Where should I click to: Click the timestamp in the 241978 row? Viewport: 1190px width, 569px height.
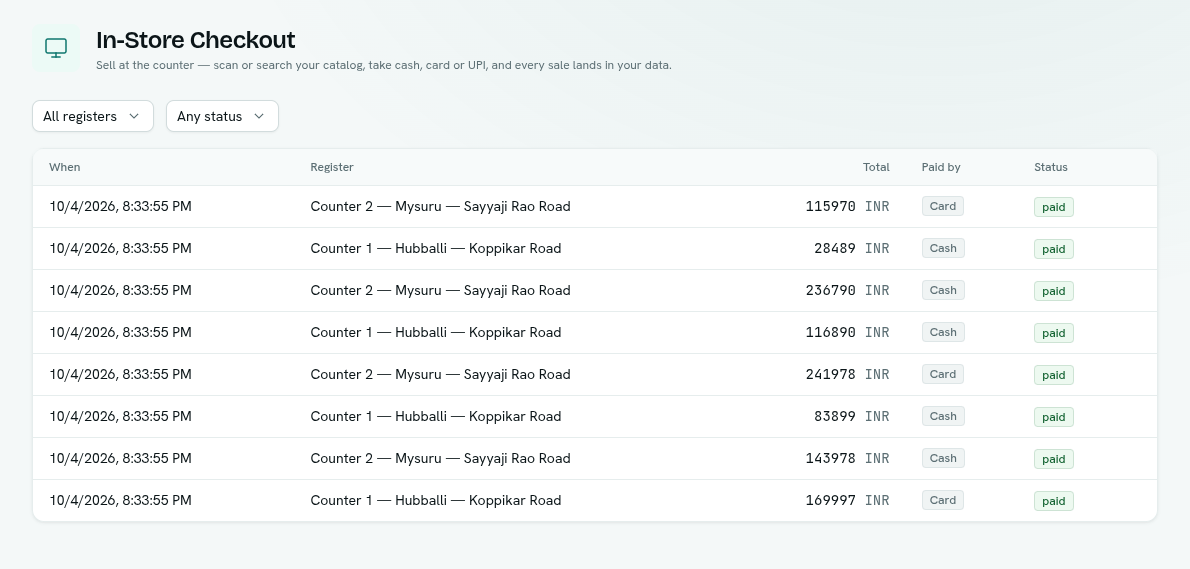pyautogui.click(x=121, y=374)
